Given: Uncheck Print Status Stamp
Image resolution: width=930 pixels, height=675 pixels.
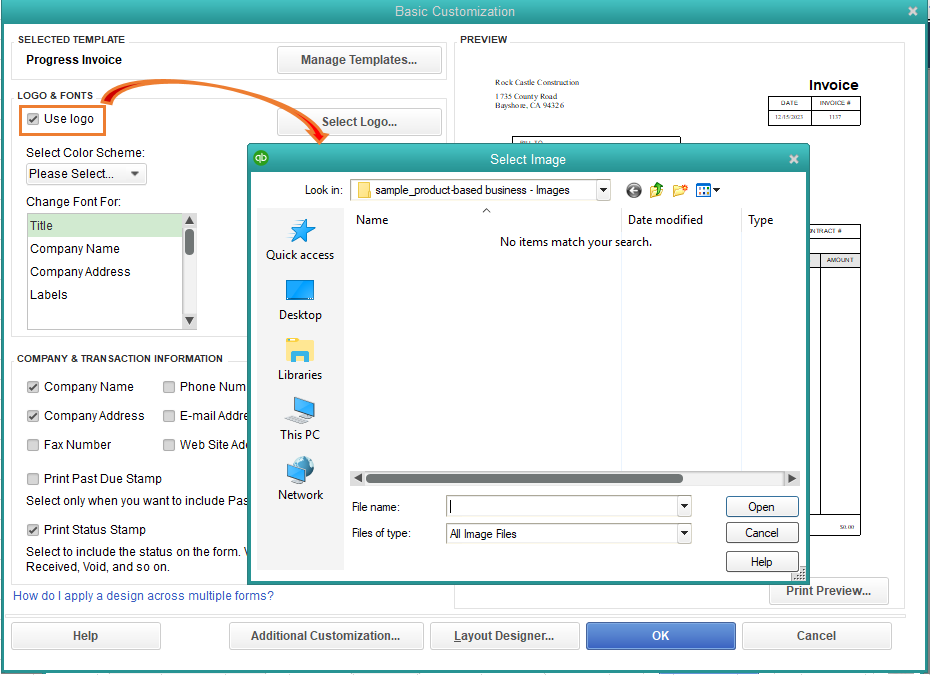Looking at the screenshot, I should 33,530.
